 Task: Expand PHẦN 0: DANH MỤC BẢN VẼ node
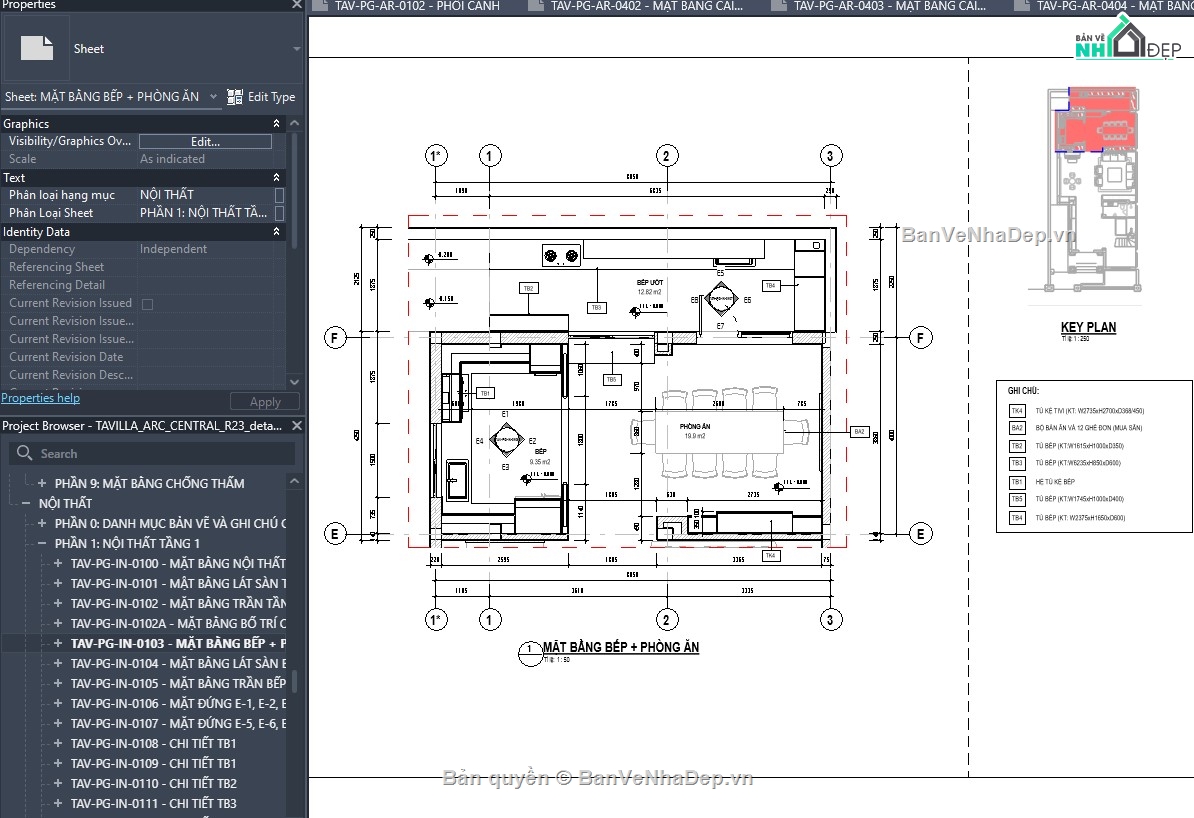click(x=42, y=523)
